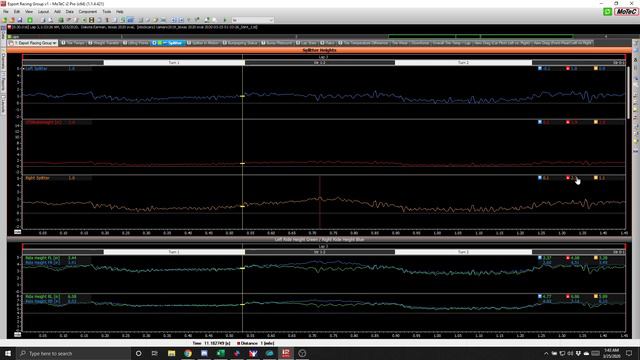The height and width of the screenshot is (360, 640).
Task: Click the MoTeC logo button
Action: pyautogui.click(x=626, y=11)
